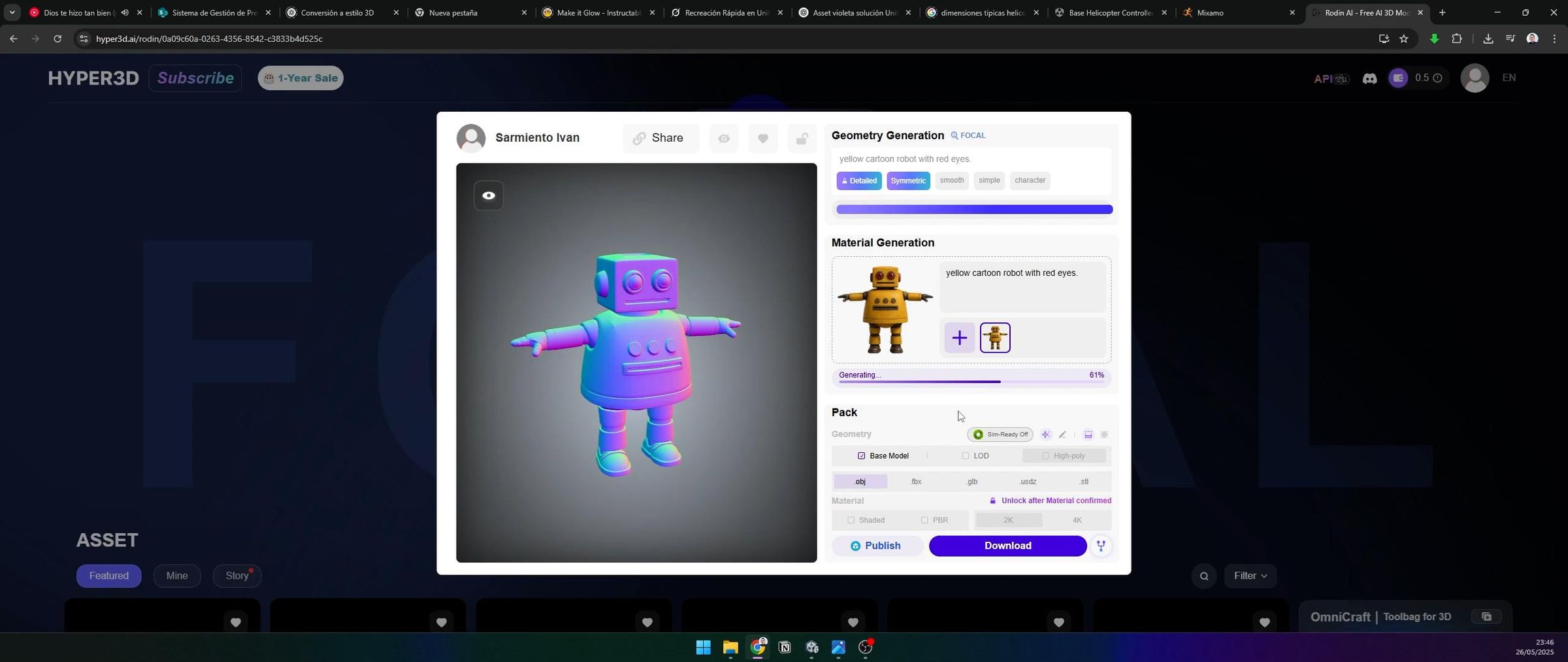Open the Discord icon in top bar

tap(1369, 78)
